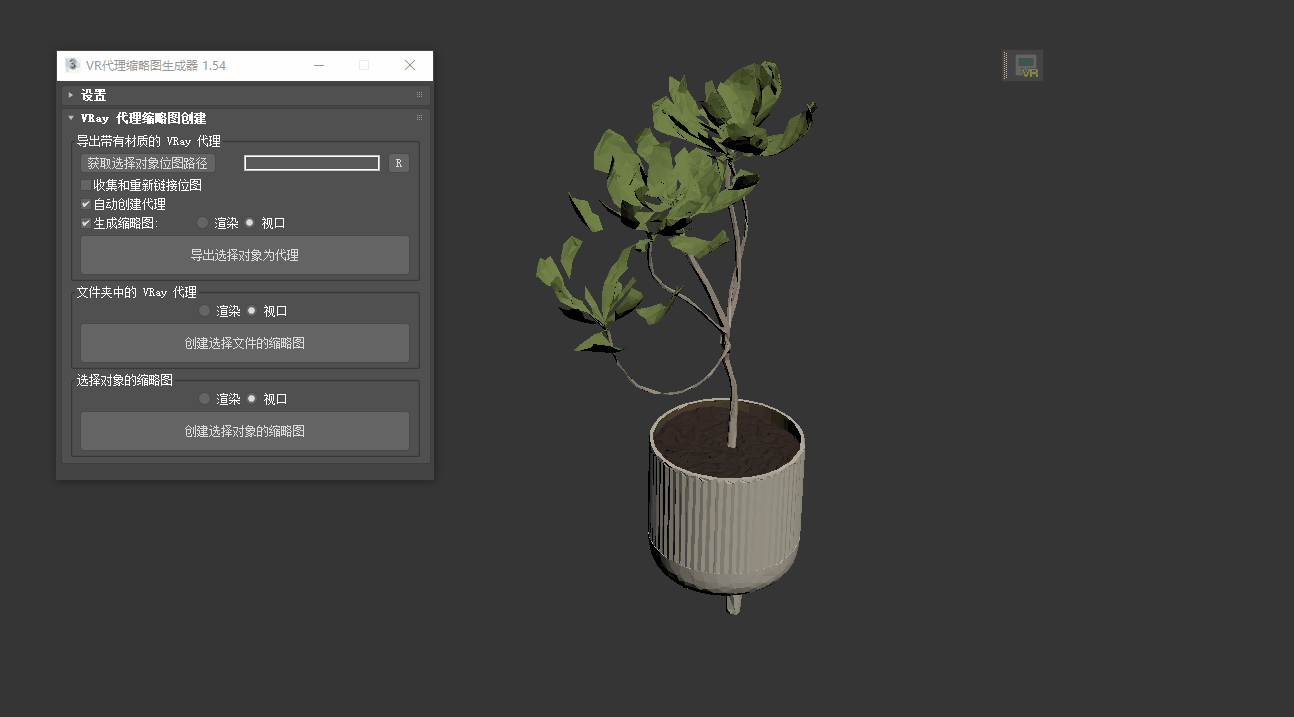Select 渲染 radio under 文件夹中的 VRay 代理
This screenshot has height=717, width=1294.
[x=204, y=311]
